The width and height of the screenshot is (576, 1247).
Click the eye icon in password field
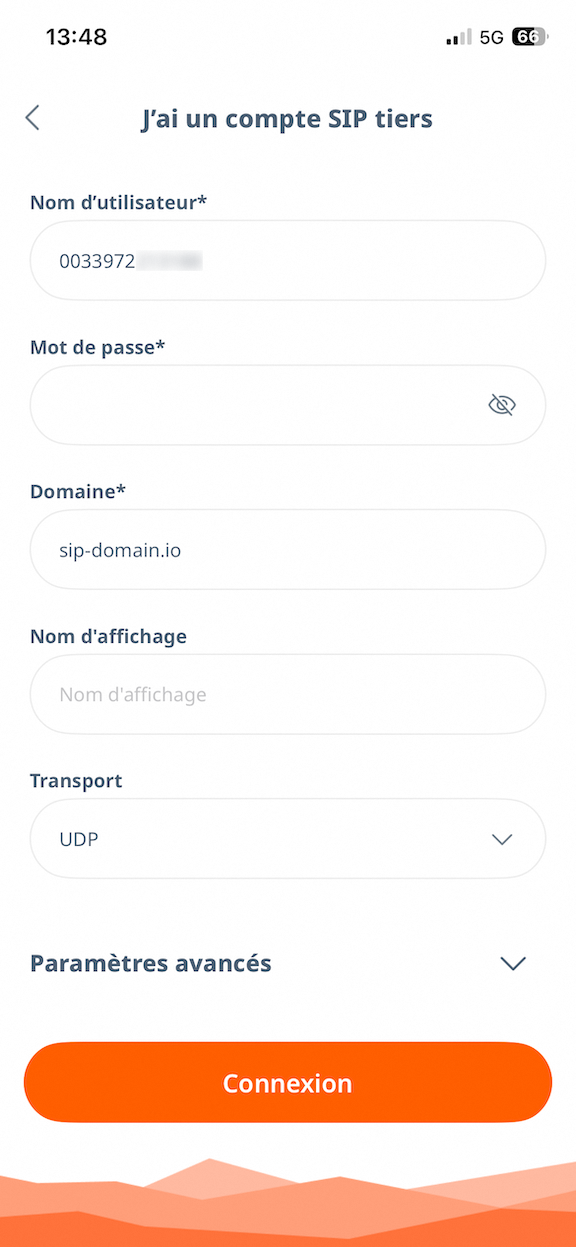[502, 404]
